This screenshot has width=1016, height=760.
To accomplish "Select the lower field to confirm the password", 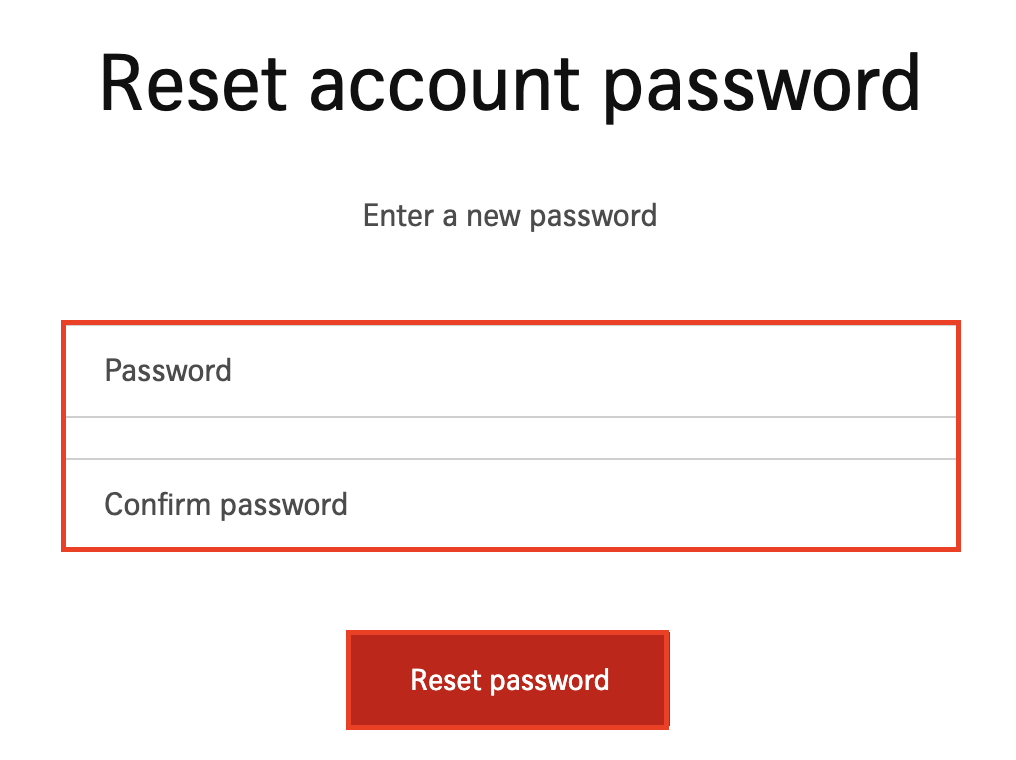I will tap(510, 504).
